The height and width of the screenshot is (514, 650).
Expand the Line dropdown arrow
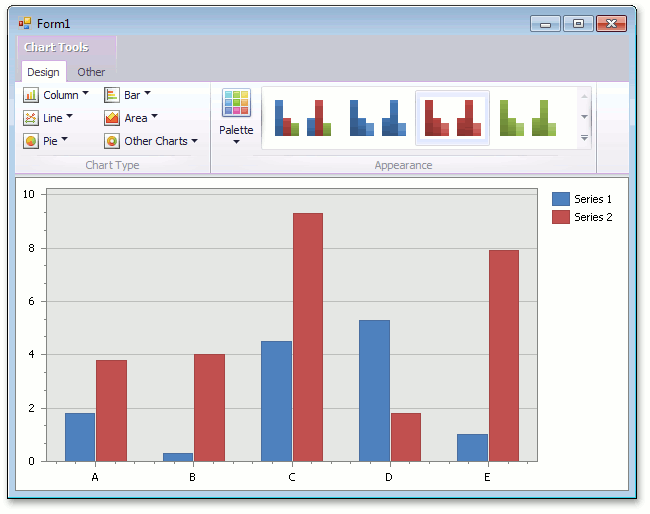click(x=69, y=116)
